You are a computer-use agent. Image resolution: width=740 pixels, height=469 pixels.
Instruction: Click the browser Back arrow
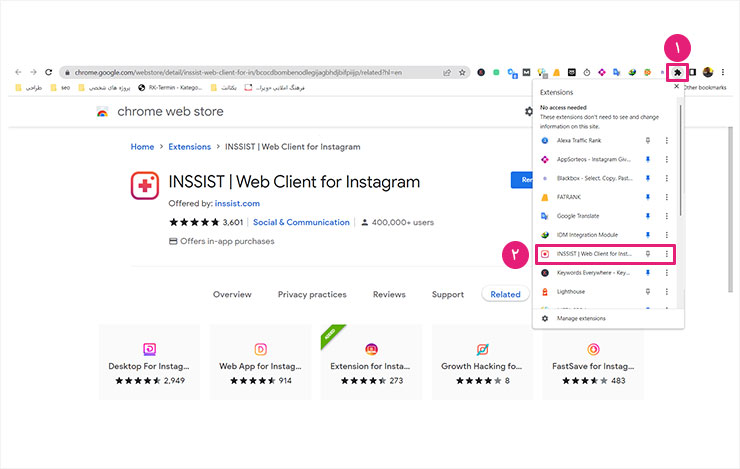(x=18, y=72)
